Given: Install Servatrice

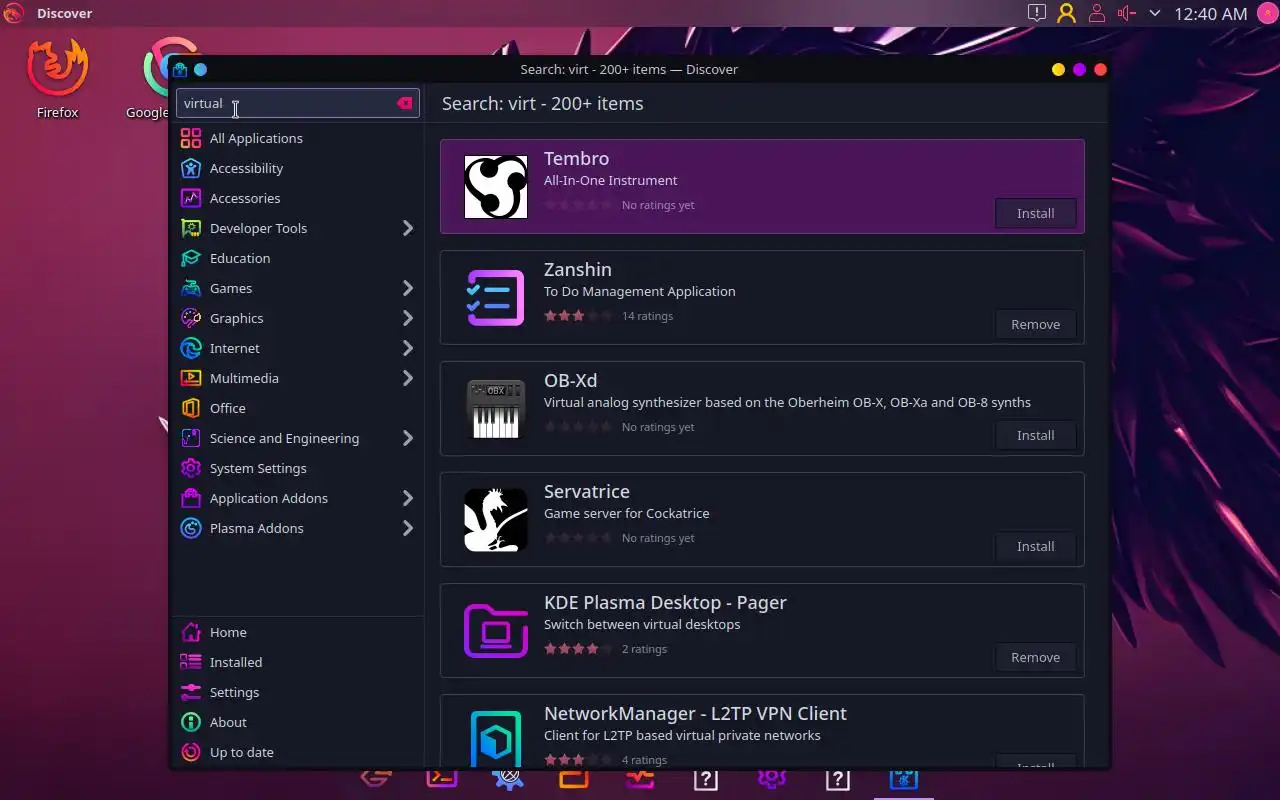Looking at the screenshot, I should pyautogui.click(x=1035, y=546).
